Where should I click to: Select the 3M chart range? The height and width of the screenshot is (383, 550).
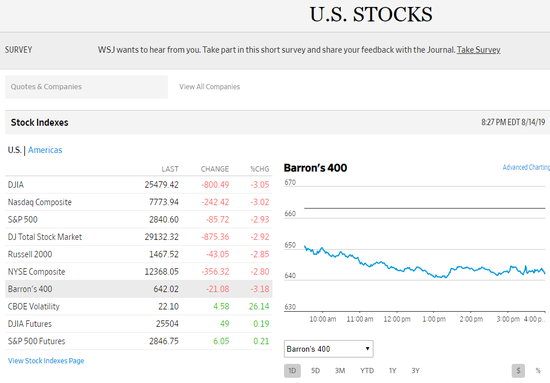click(340, 371)
